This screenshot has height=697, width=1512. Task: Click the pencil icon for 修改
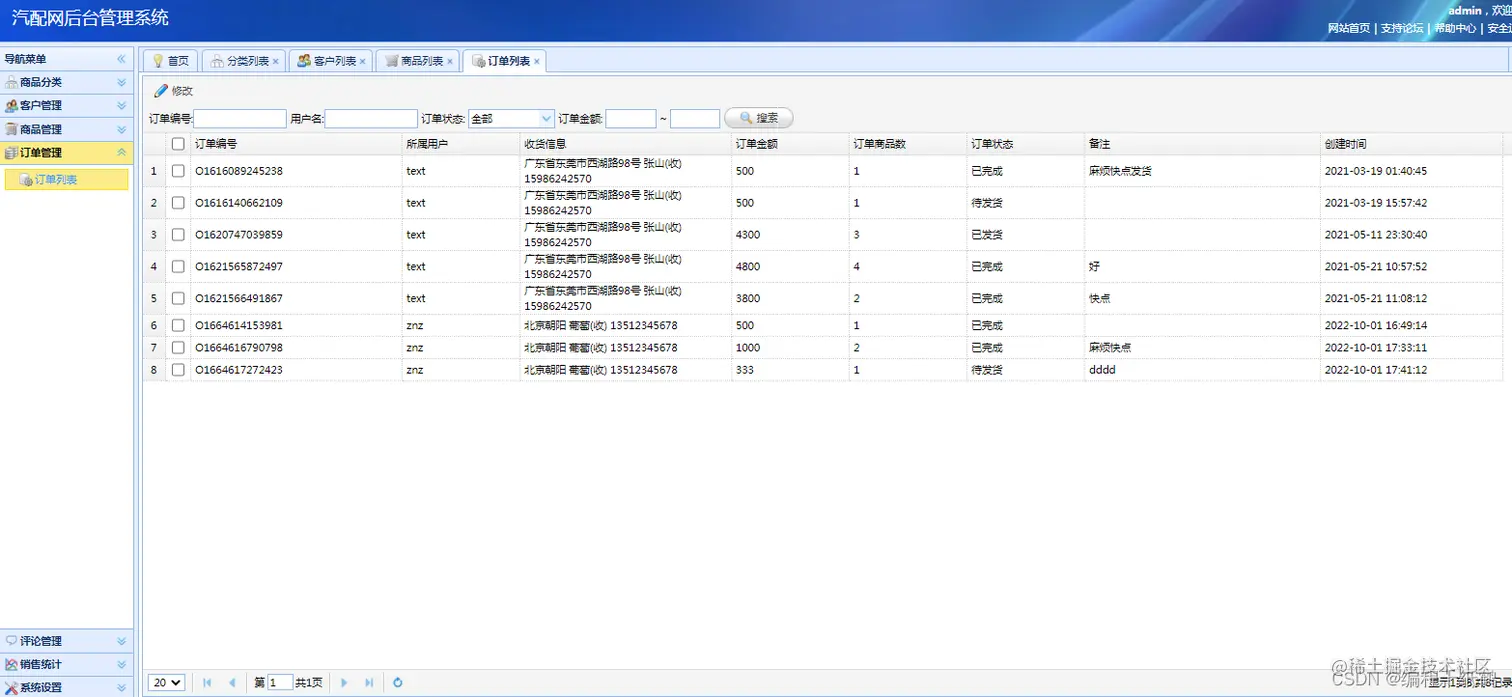(161, 91)
